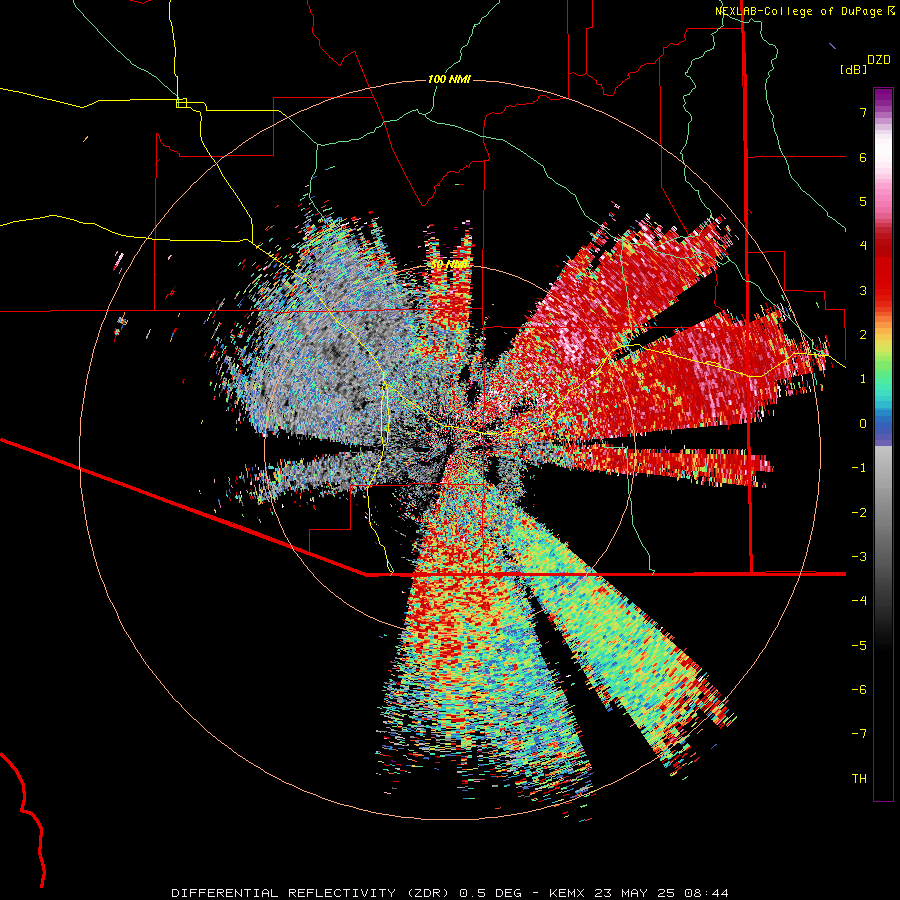
Task: Click the 100 NMI range ring label
Action: [x=449, y=79]
